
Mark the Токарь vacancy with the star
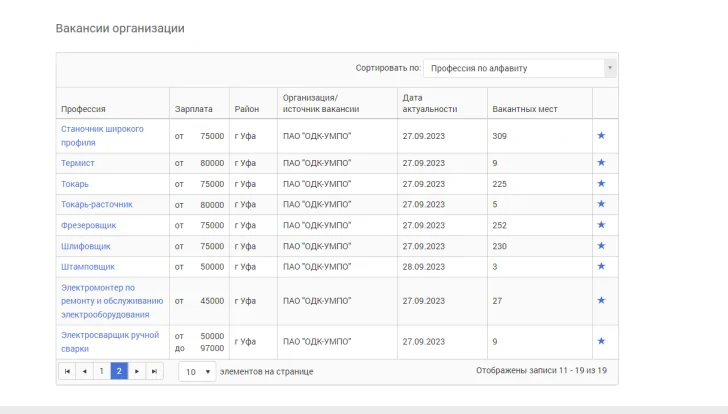point(601,183)
